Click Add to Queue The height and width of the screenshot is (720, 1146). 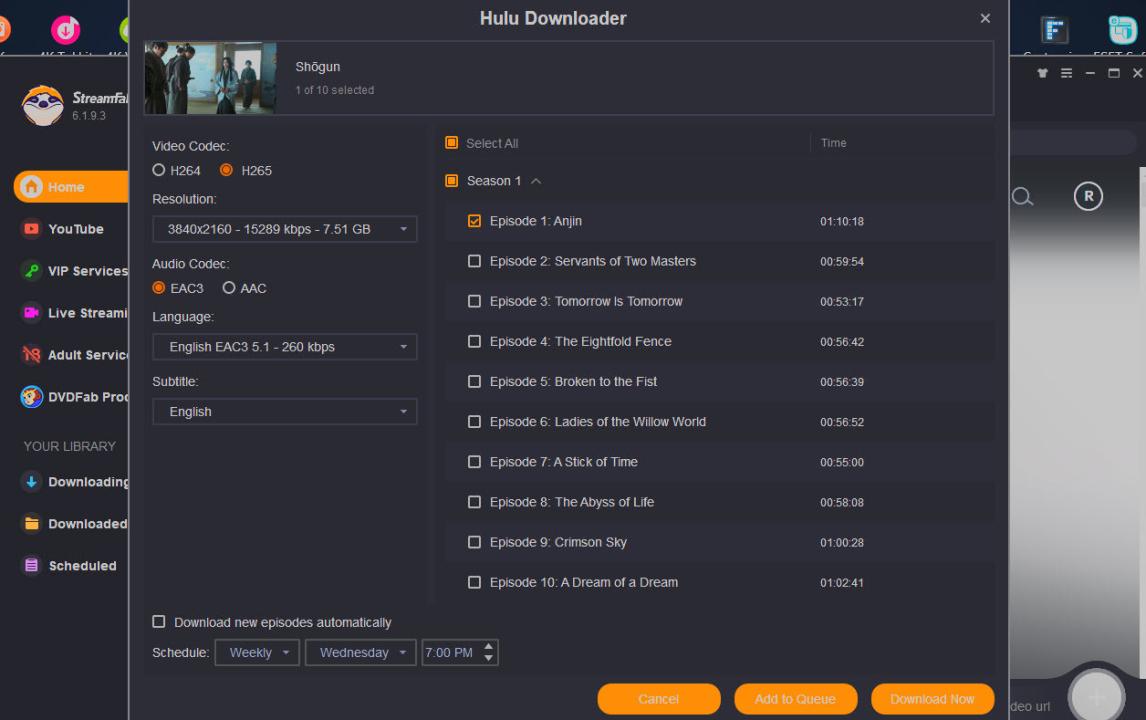tap(795, 699)
